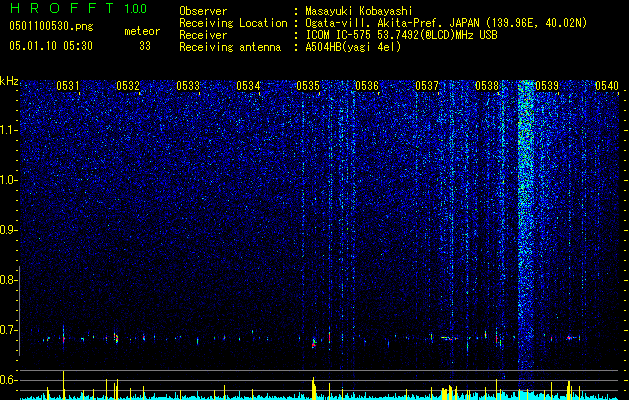Click the file name 0501100530.png
This screenshot has height=400, width=629.
pyautogui.click(x=51, y=27)
